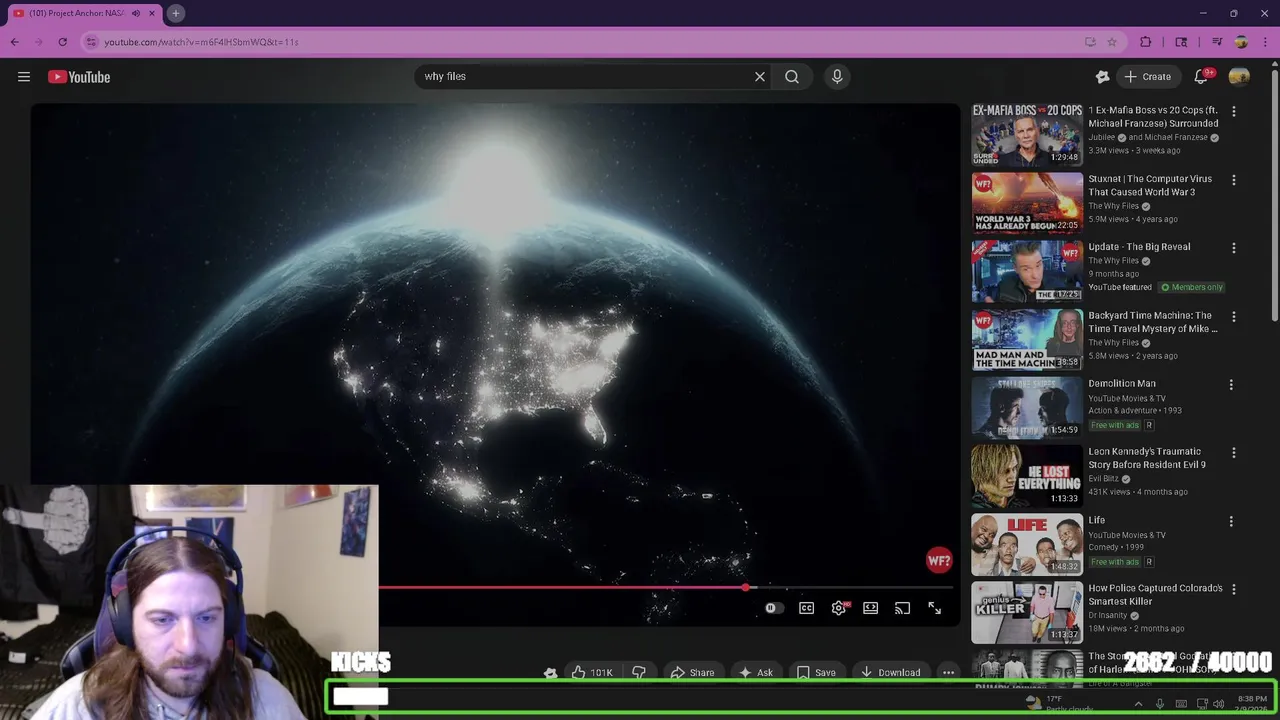Cast video to a TV
The image size is (1280, 720).
[x=902, y=608]
